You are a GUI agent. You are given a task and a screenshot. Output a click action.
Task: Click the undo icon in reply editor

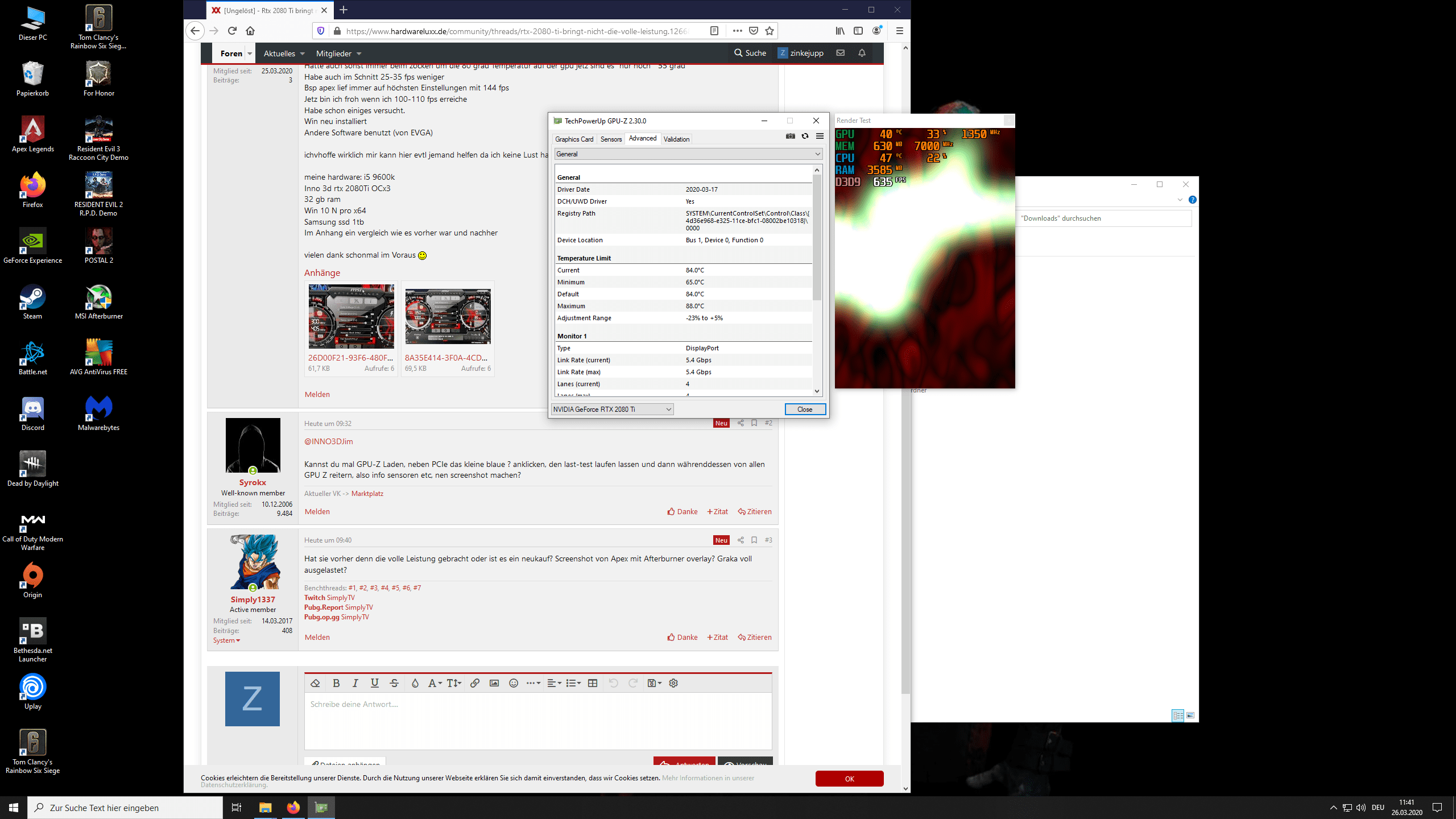[613, 683]
